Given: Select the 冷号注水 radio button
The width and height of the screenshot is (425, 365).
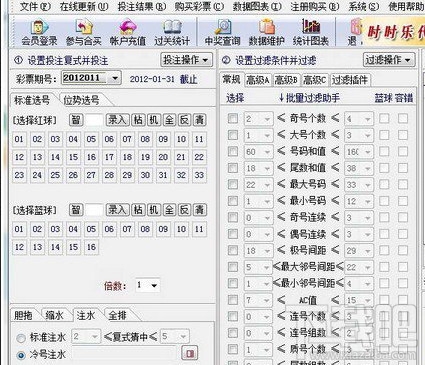Looking at the screenshot, I should (x=21, y=355).
